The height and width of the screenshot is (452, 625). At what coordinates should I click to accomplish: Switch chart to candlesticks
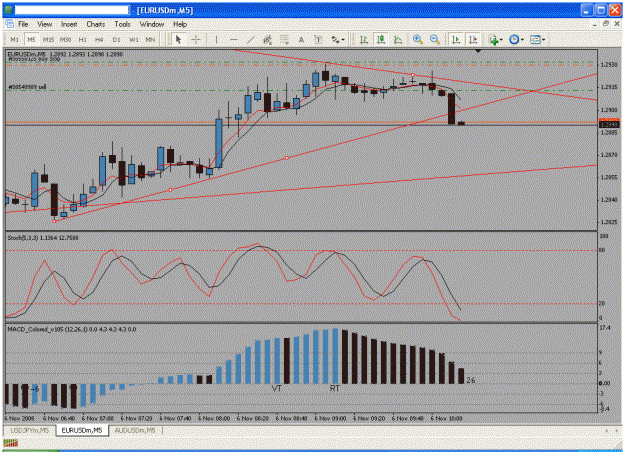(381, 39)
